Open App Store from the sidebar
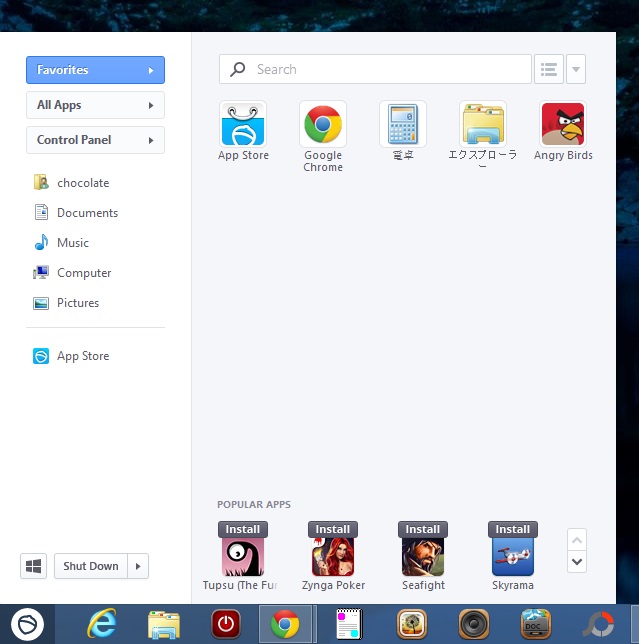The width and height of the screenshot is (639, 644). (71, 356)
